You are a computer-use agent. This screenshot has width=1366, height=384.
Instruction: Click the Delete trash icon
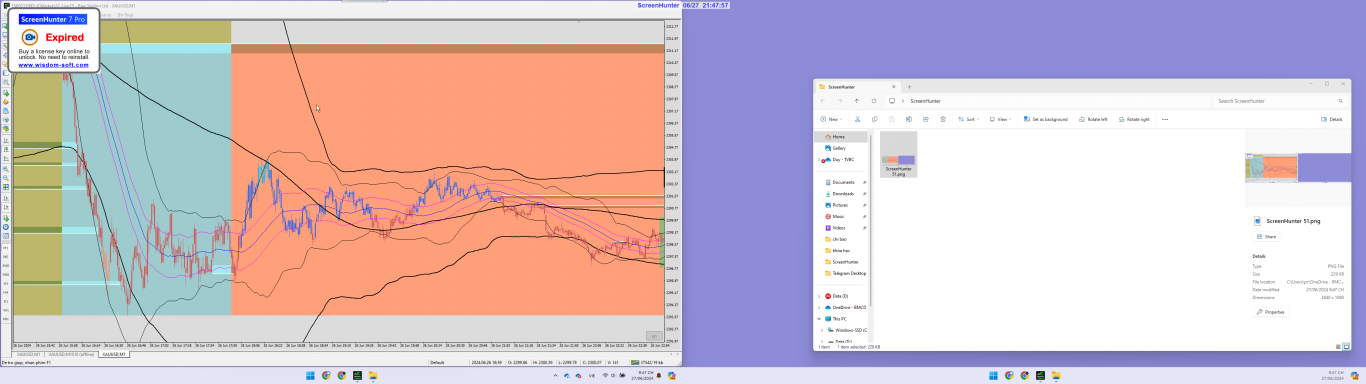click(x=943, y=119)
